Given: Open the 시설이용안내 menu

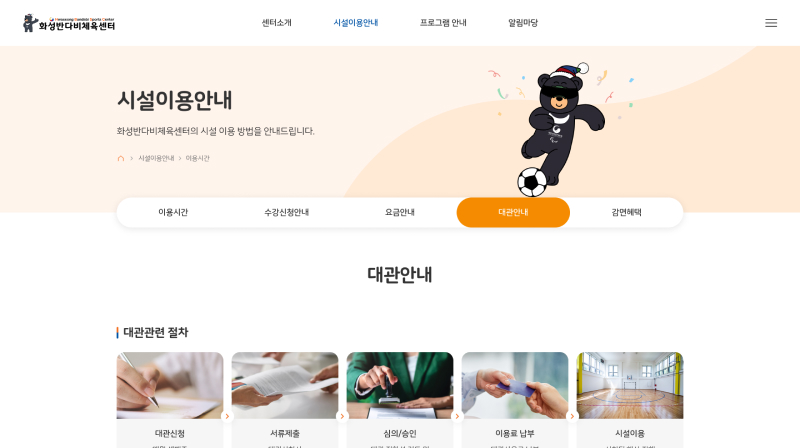Looking at the screenshot, I should coord(356,23).
